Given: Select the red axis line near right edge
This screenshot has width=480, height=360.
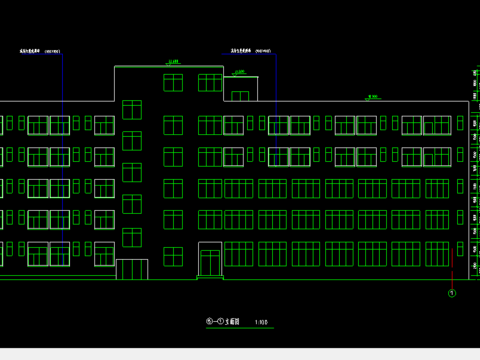Looking at the screenshot, I should tap(452, 269).
